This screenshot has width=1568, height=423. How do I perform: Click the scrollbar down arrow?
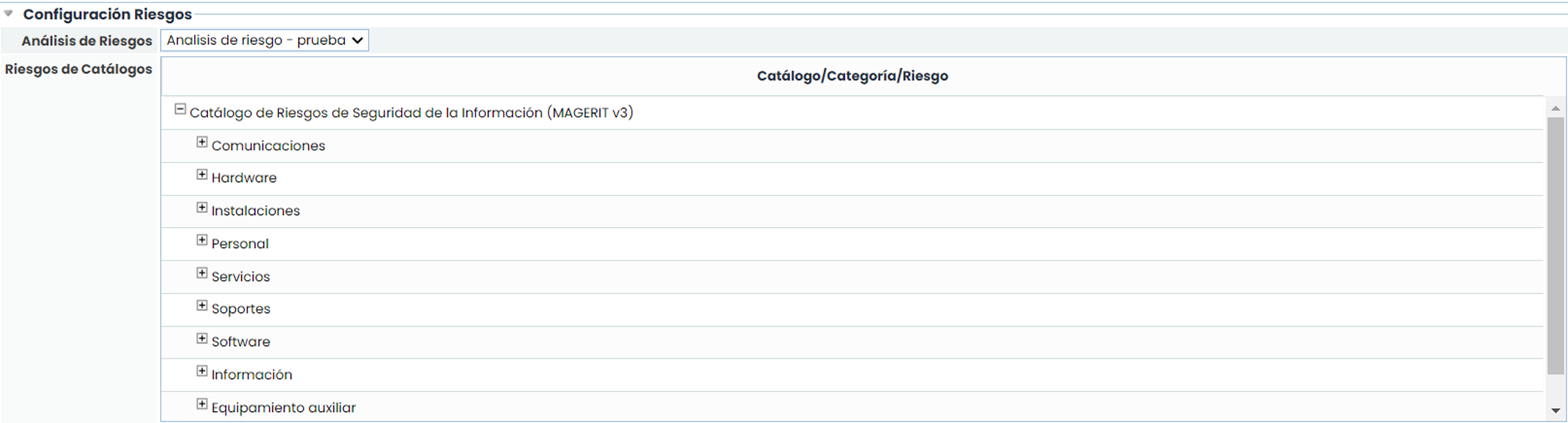click(x=1556, y=411)
